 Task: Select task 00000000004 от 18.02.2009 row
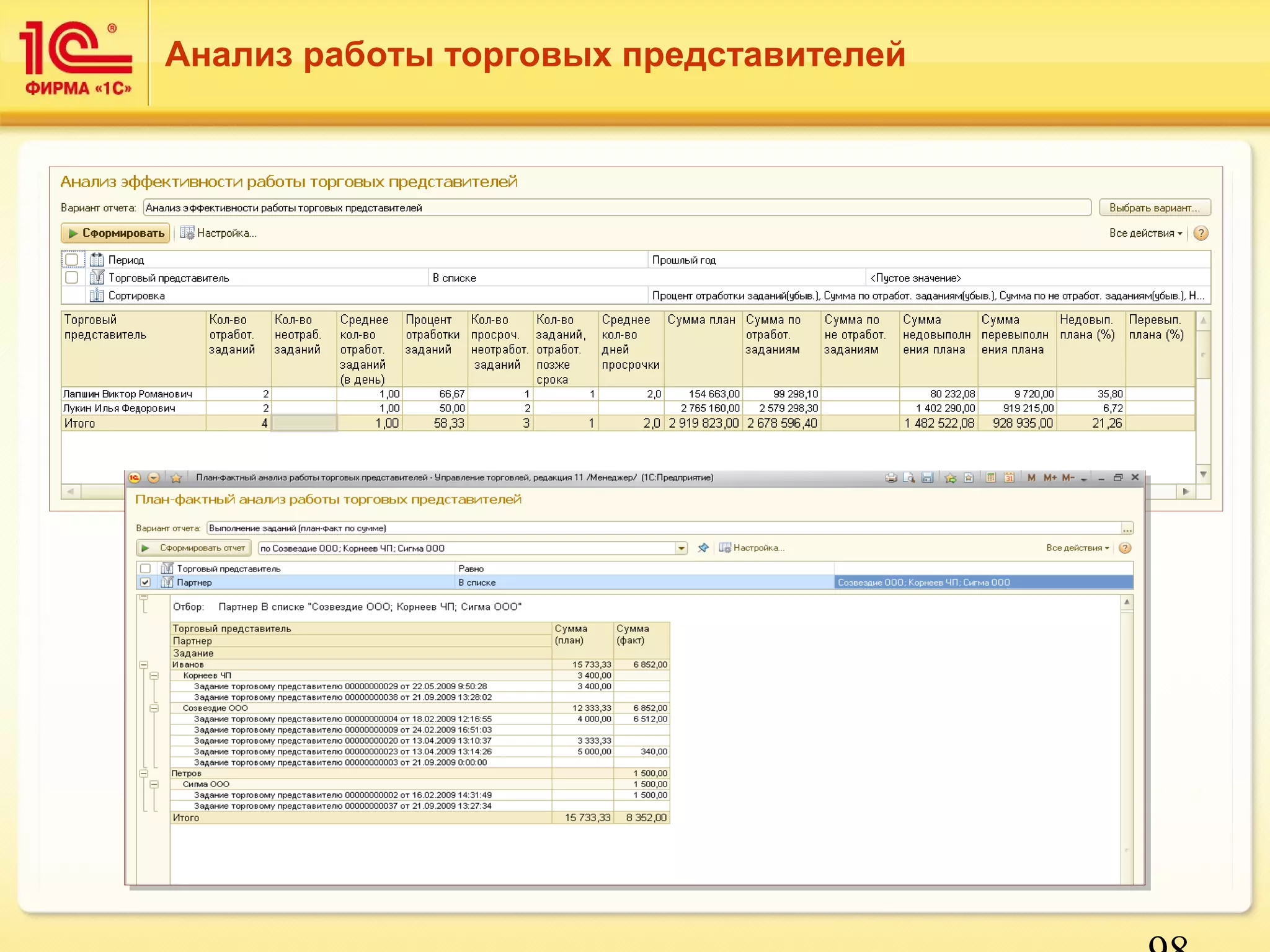coord(420,719)
